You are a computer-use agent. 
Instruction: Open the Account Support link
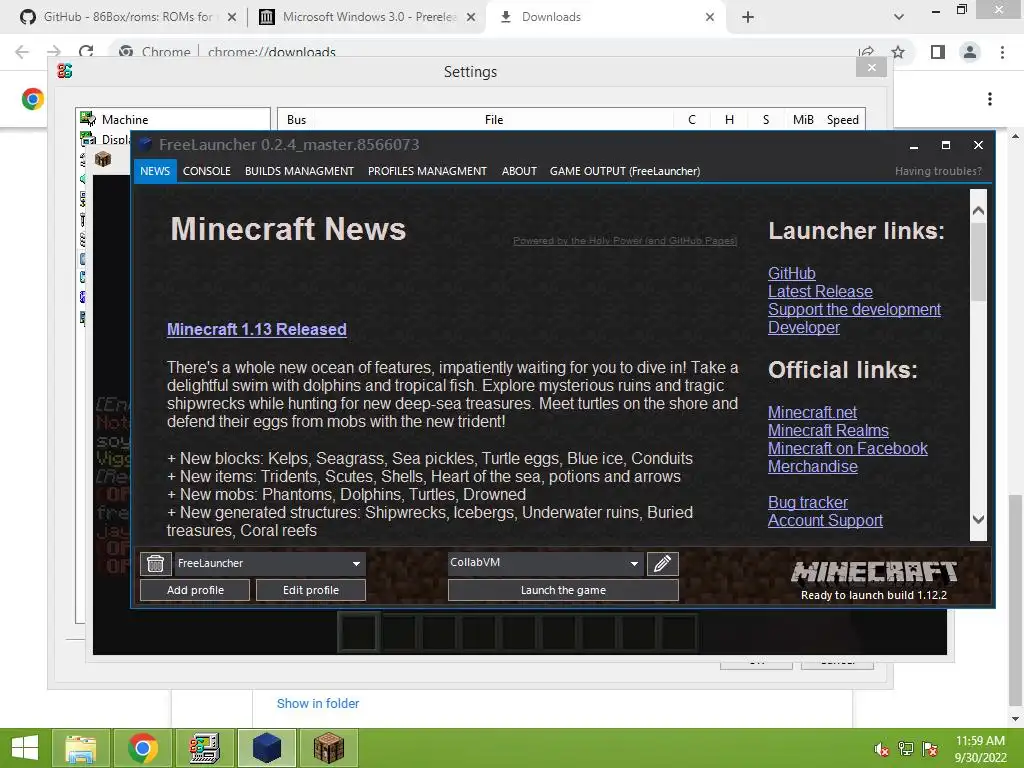coord(825,520)
